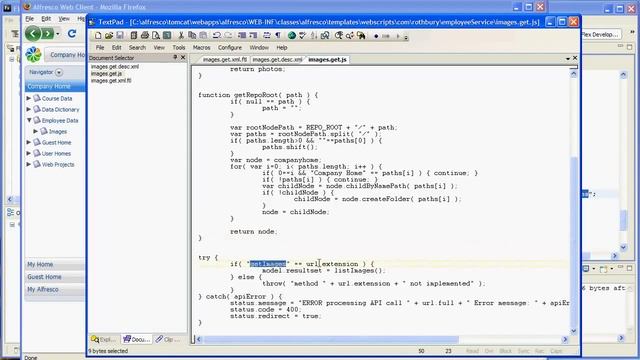Expand the Course Data tree node
This screenshot has height=360, width=640.
[x=29, y=98]
